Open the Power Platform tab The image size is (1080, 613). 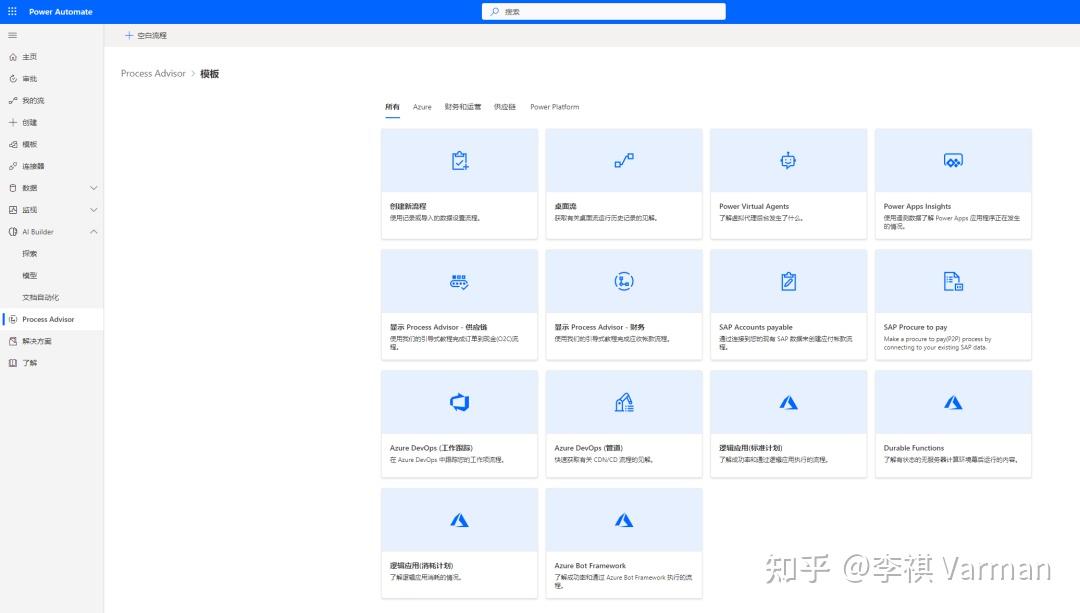(x=554, y=106)
